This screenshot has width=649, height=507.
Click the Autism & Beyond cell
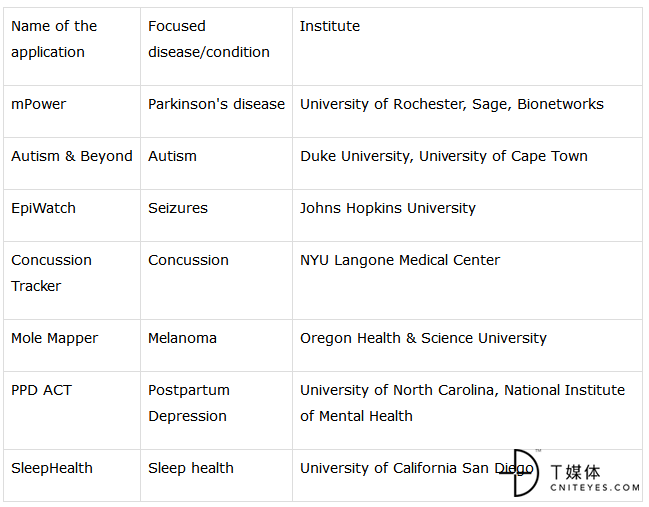pyautogui.click(x=72, y=164)
